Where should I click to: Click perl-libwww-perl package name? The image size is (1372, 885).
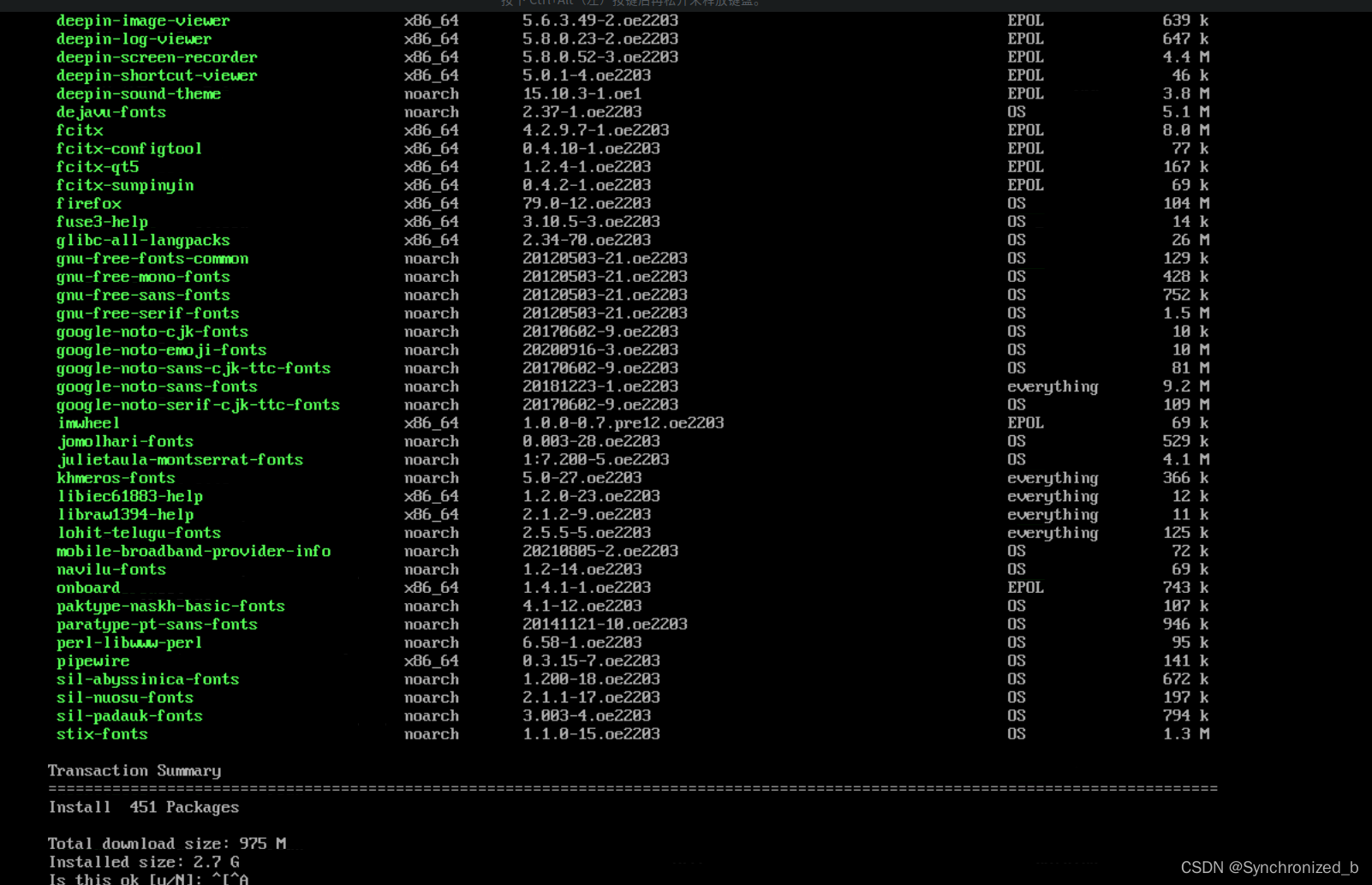pyautogui.click(x=129, y=643)
